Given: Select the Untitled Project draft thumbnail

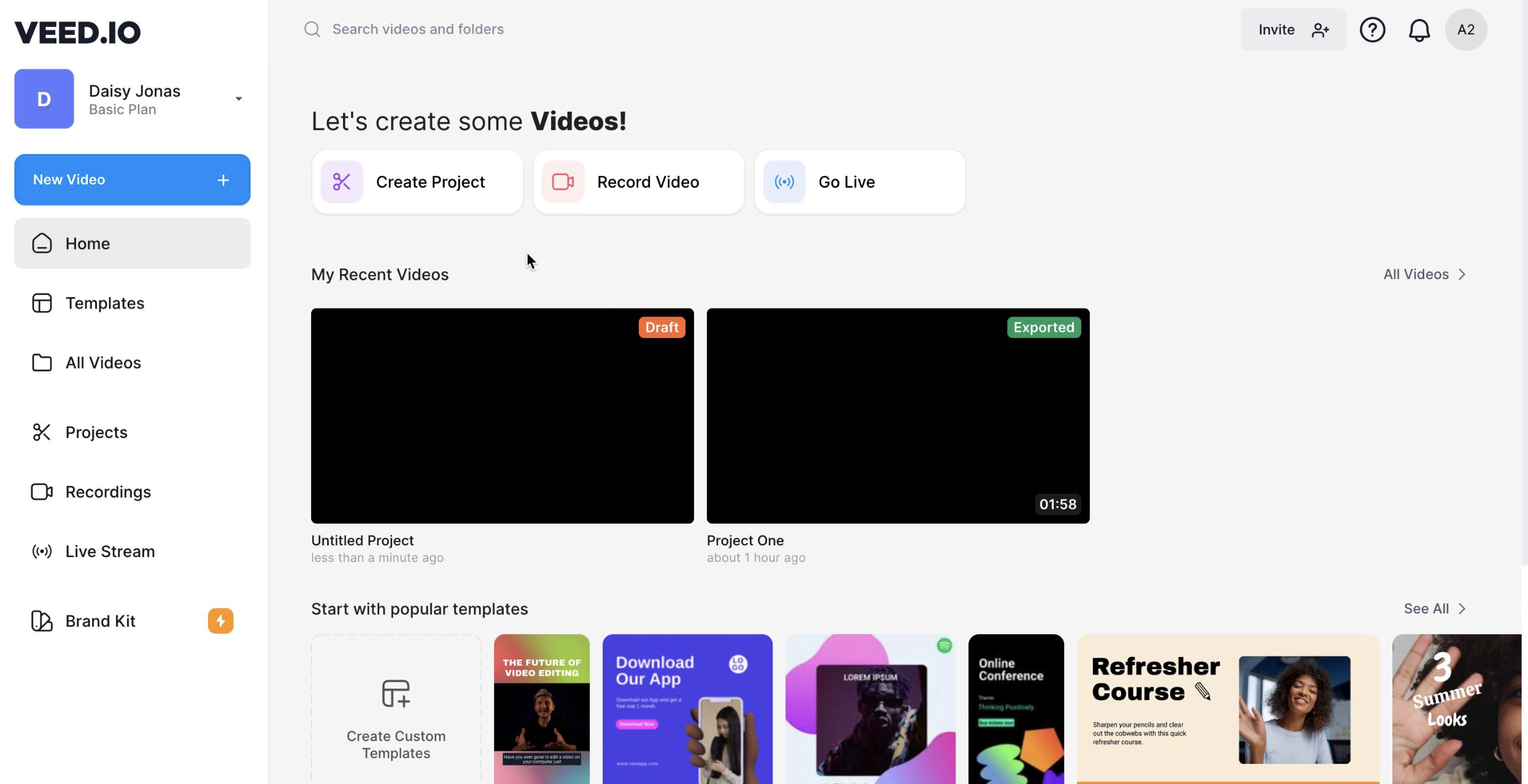Looking at the screenshot, I should 502,415.
